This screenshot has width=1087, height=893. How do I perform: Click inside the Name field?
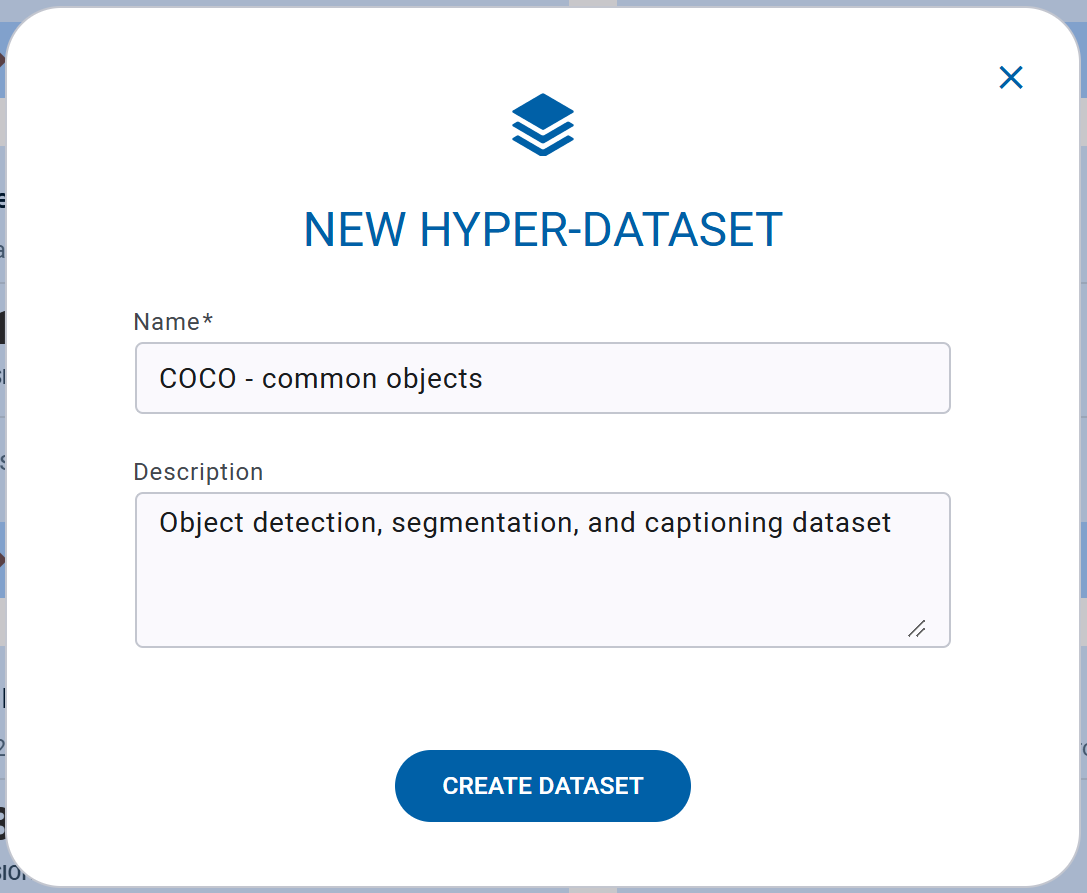(542, 378)
